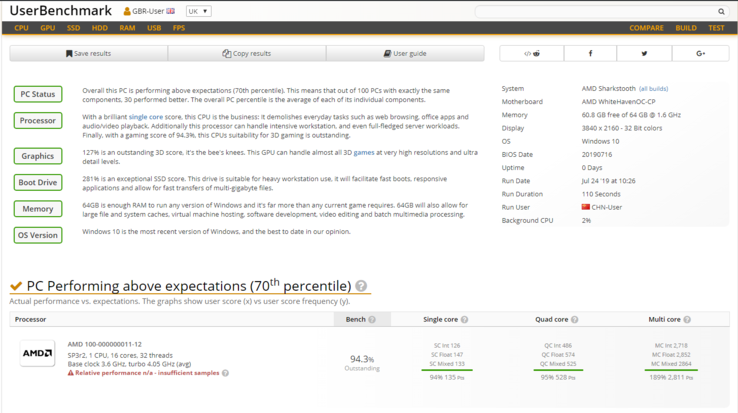The height and width of the screenshot is (413, 738).
Task: Open the User guide
Action: pos(405,54)
